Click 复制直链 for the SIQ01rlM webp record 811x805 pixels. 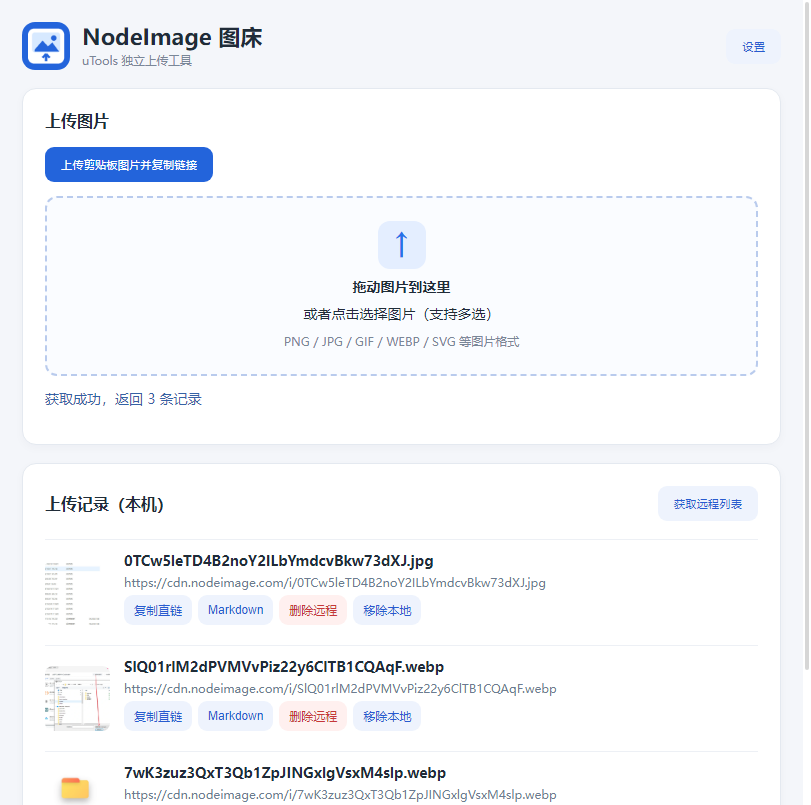[158, 717]
